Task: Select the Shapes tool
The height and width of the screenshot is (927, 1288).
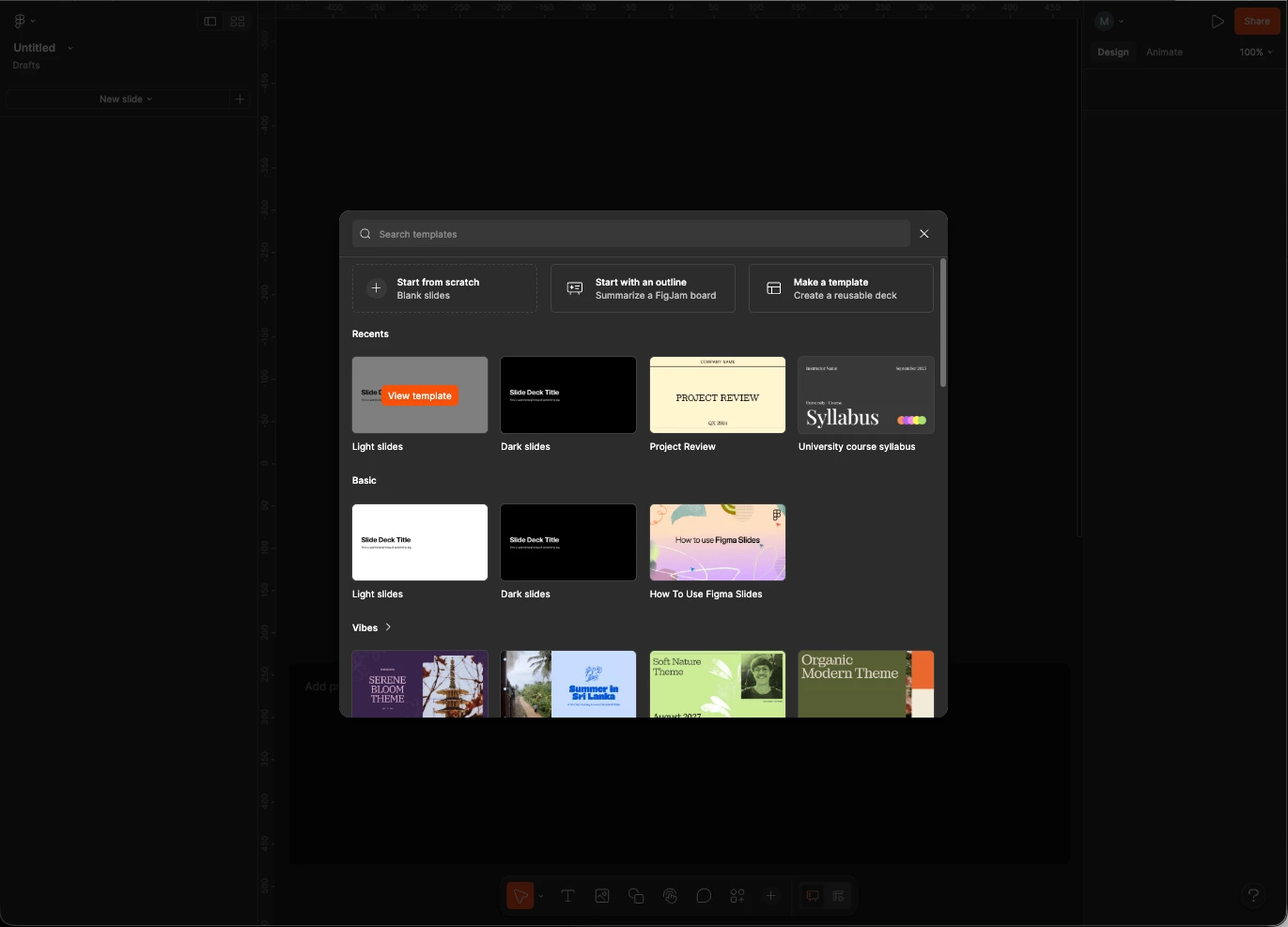Action: click(636, 896)
